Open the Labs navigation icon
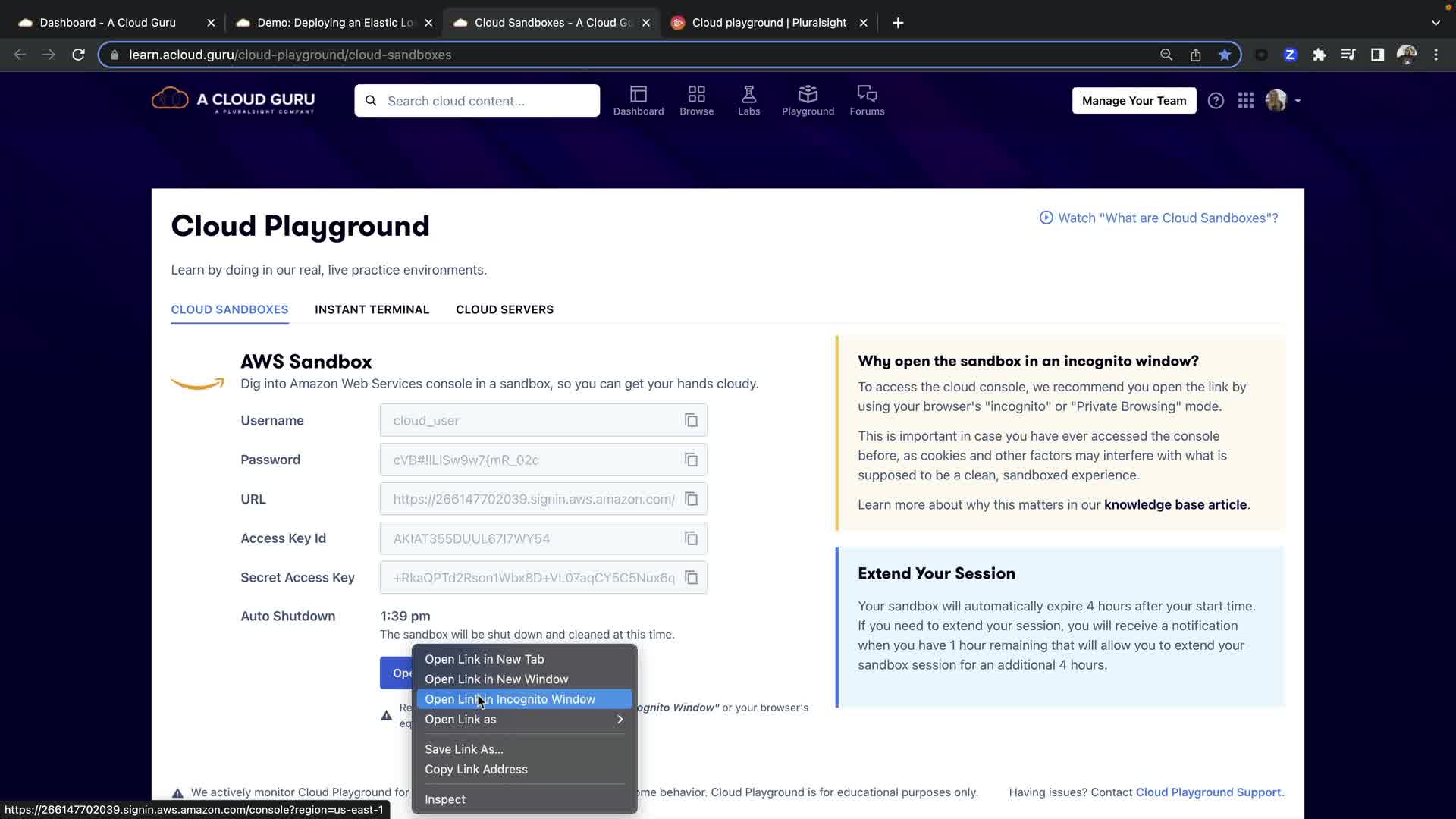1456x819 pixels. tap(748, 100)
